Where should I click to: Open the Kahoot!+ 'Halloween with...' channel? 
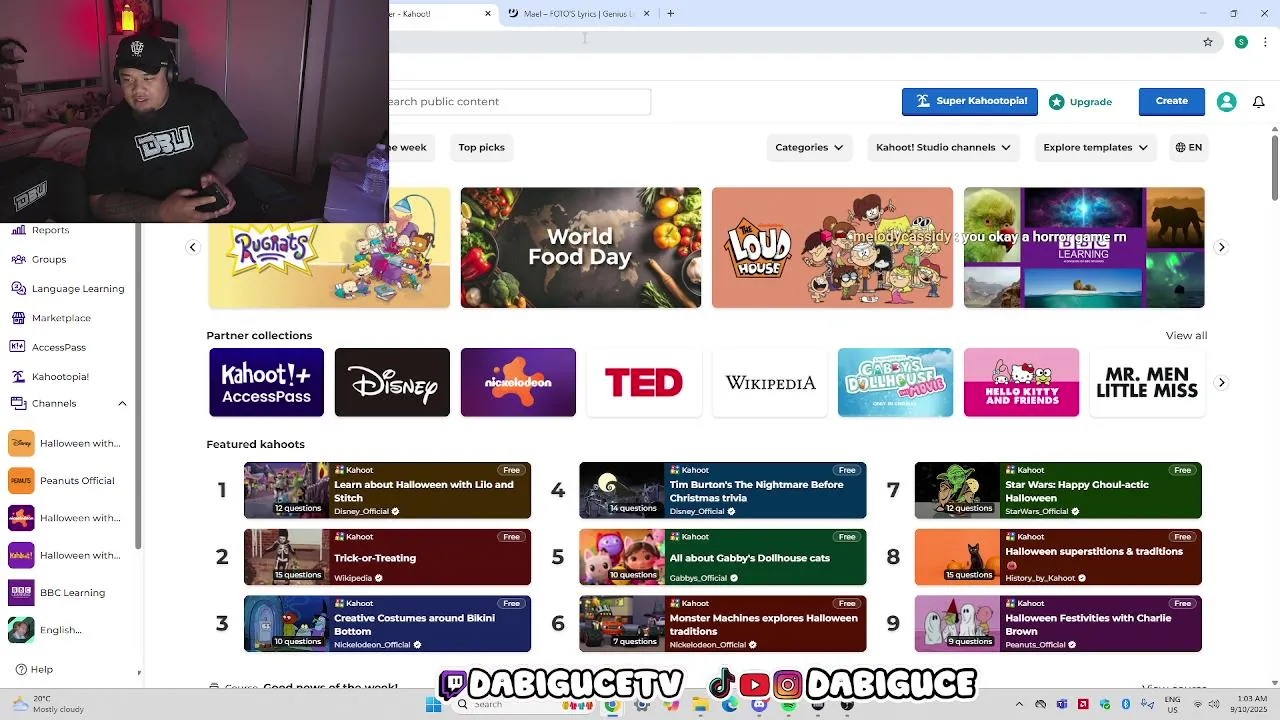66,555
